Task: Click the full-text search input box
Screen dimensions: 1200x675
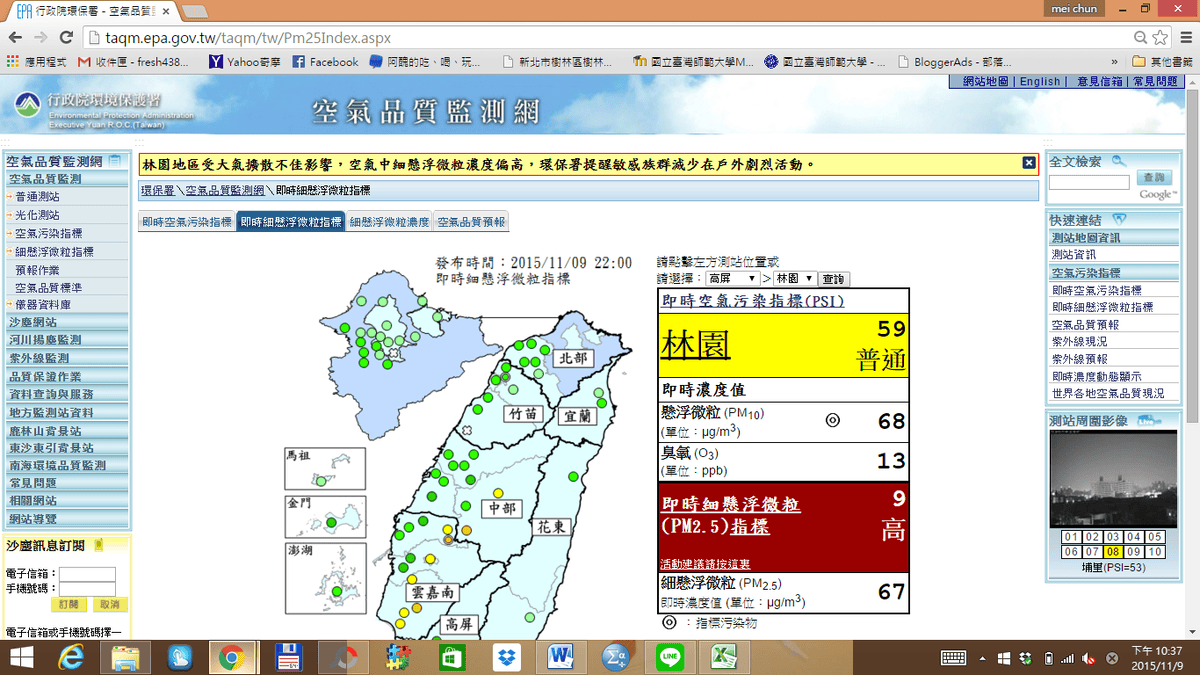Action: [x=1089, y=183]
